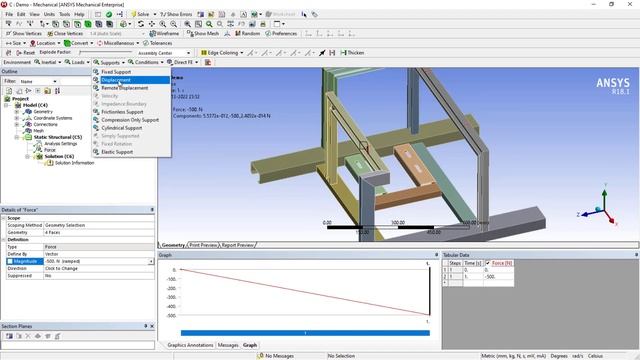
Task: Toggle Random colors option
Action: coord(247,33)
